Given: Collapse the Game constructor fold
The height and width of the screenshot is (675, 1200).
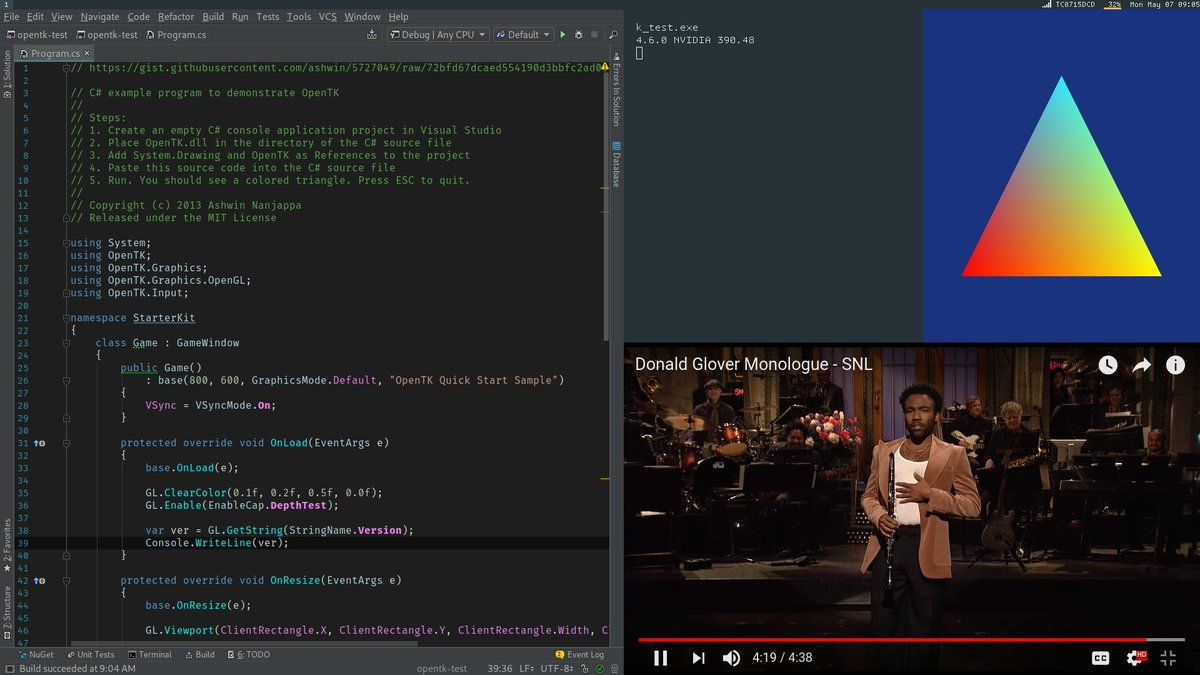Looking at the screenshot, I should pyautogui.click(x=66, y=380).
